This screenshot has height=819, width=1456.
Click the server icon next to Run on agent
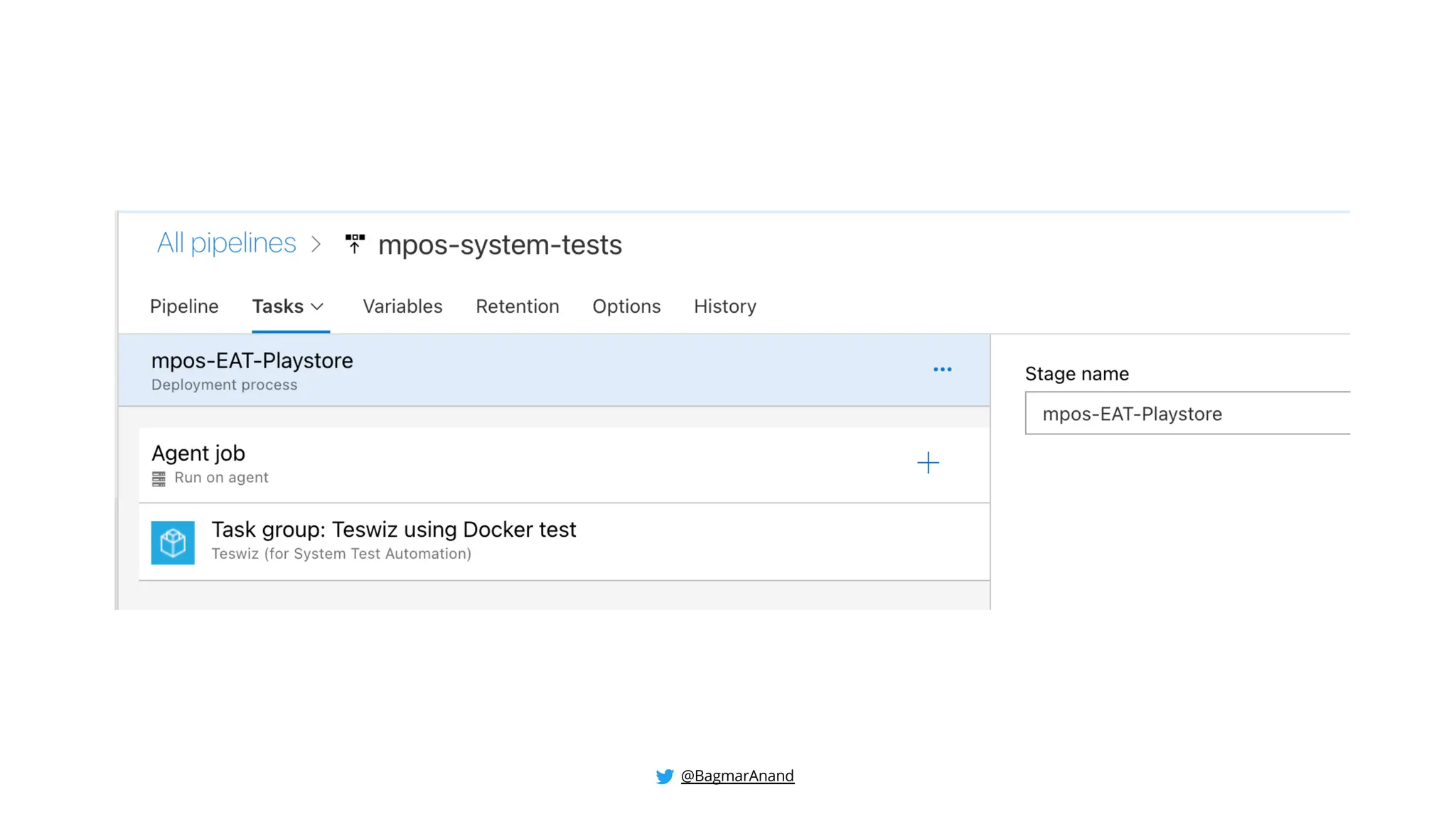(159, 479)
